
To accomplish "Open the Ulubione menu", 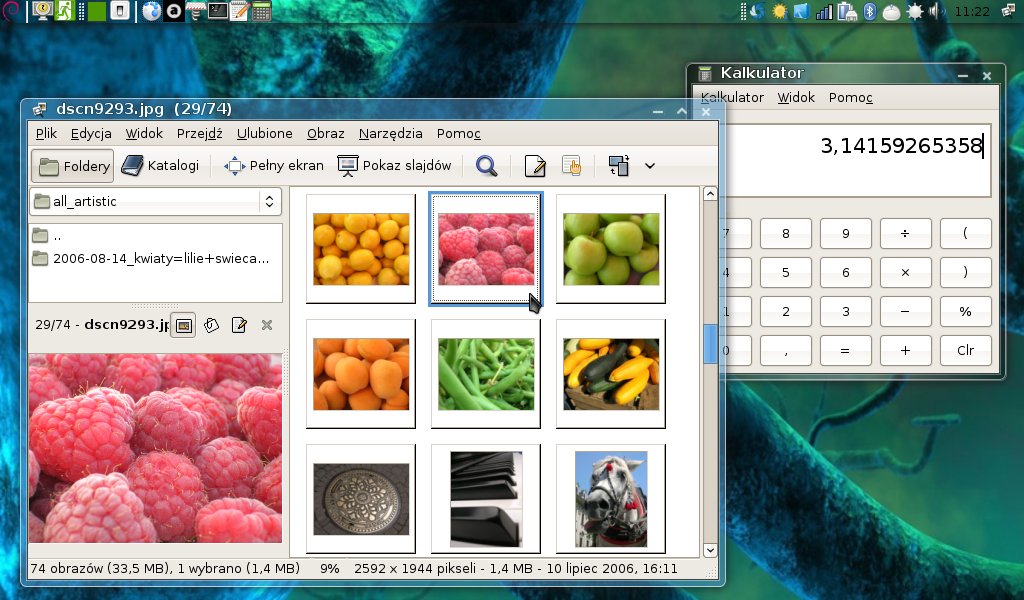I will (264, 134).
